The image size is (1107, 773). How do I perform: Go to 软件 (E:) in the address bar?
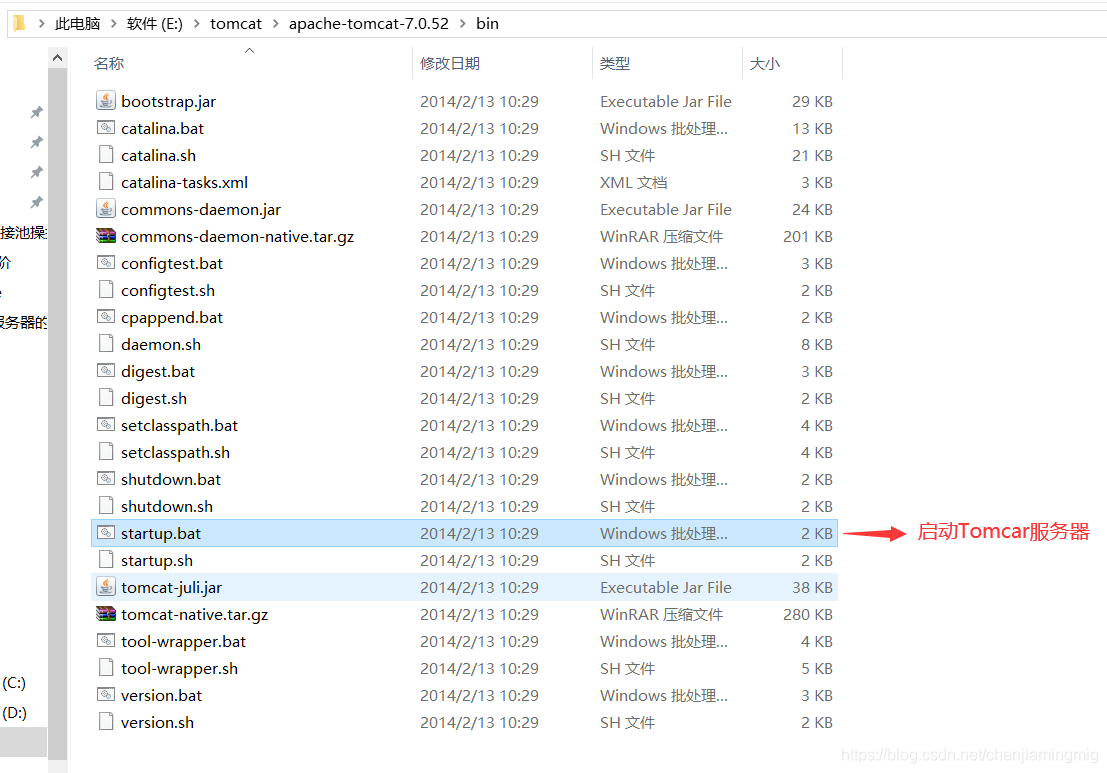click(155, 24)
